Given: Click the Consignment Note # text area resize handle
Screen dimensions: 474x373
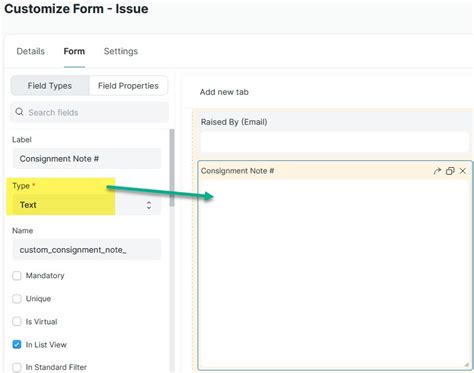Looking at the screenshot, I should pyautogui.click(x=467, y=364).
